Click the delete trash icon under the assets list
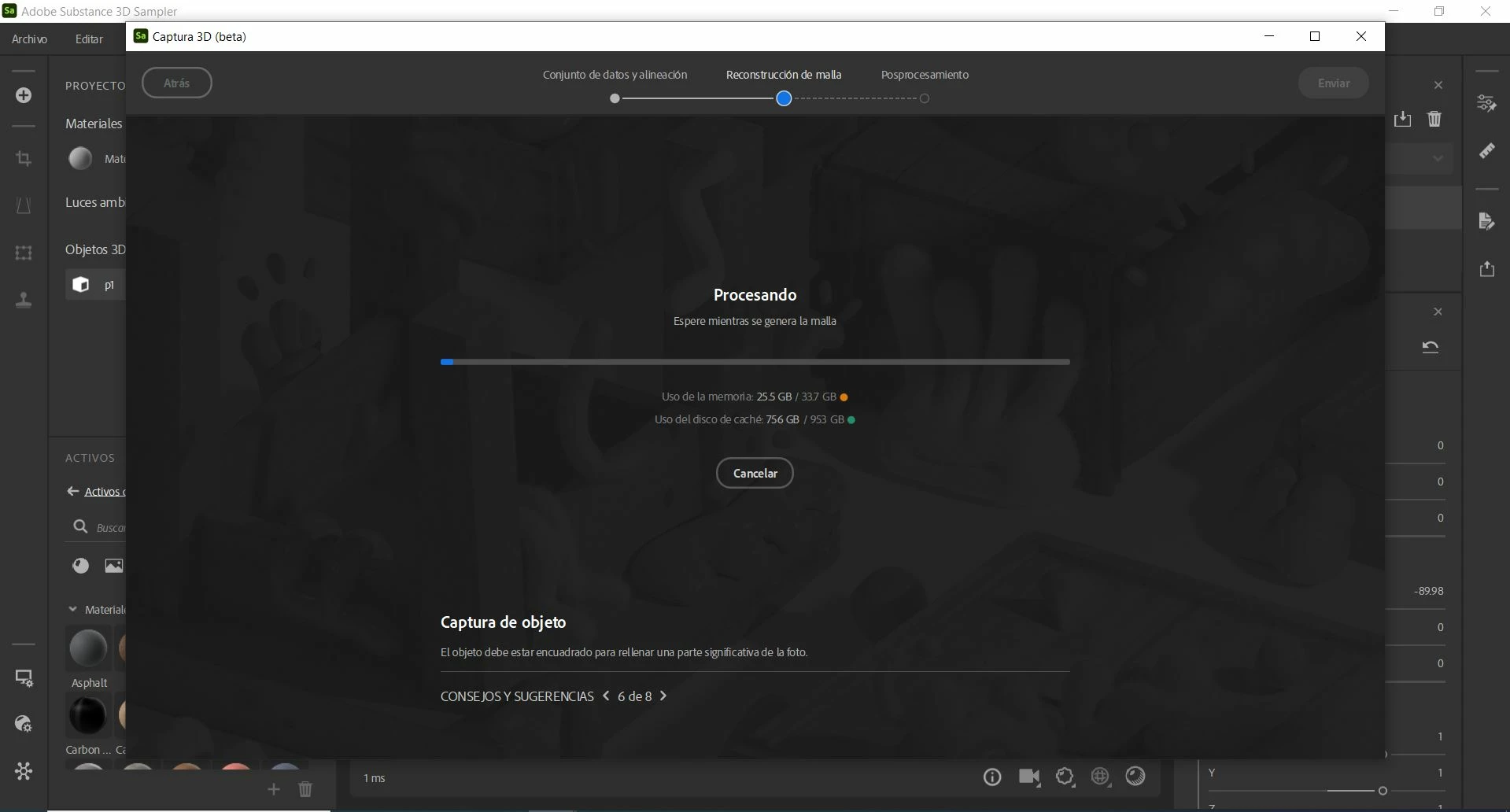Viewport: 1510px width, 812px height. click(x=305, y=789)
